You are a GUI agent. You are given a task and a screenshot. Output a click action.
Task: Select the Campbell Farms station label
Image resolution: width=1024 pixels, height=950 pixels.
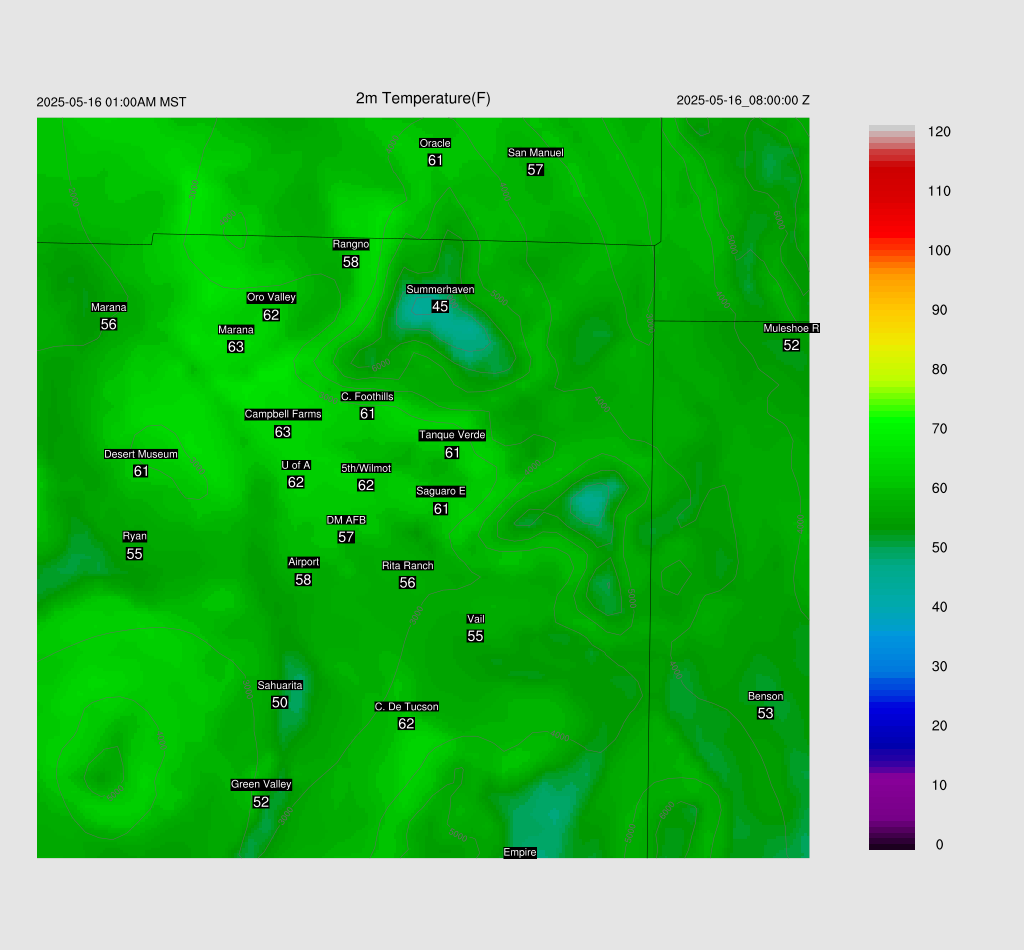pyautogui.click(x=283, y=414)
